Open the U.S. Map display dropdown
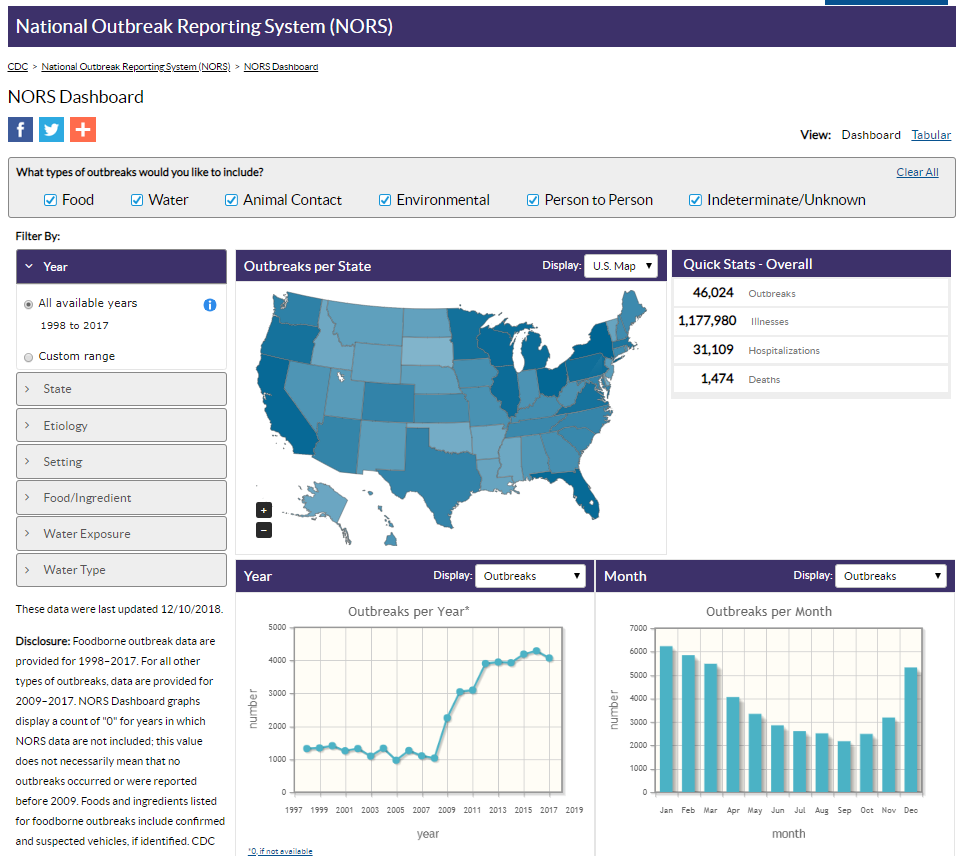 click(x=621, y=266)
